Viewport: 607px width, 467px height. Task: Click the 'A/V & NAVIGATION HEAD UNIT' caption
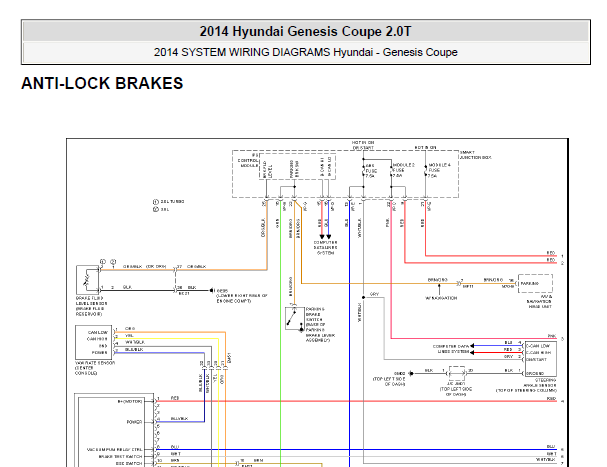(x=539, y=301)
